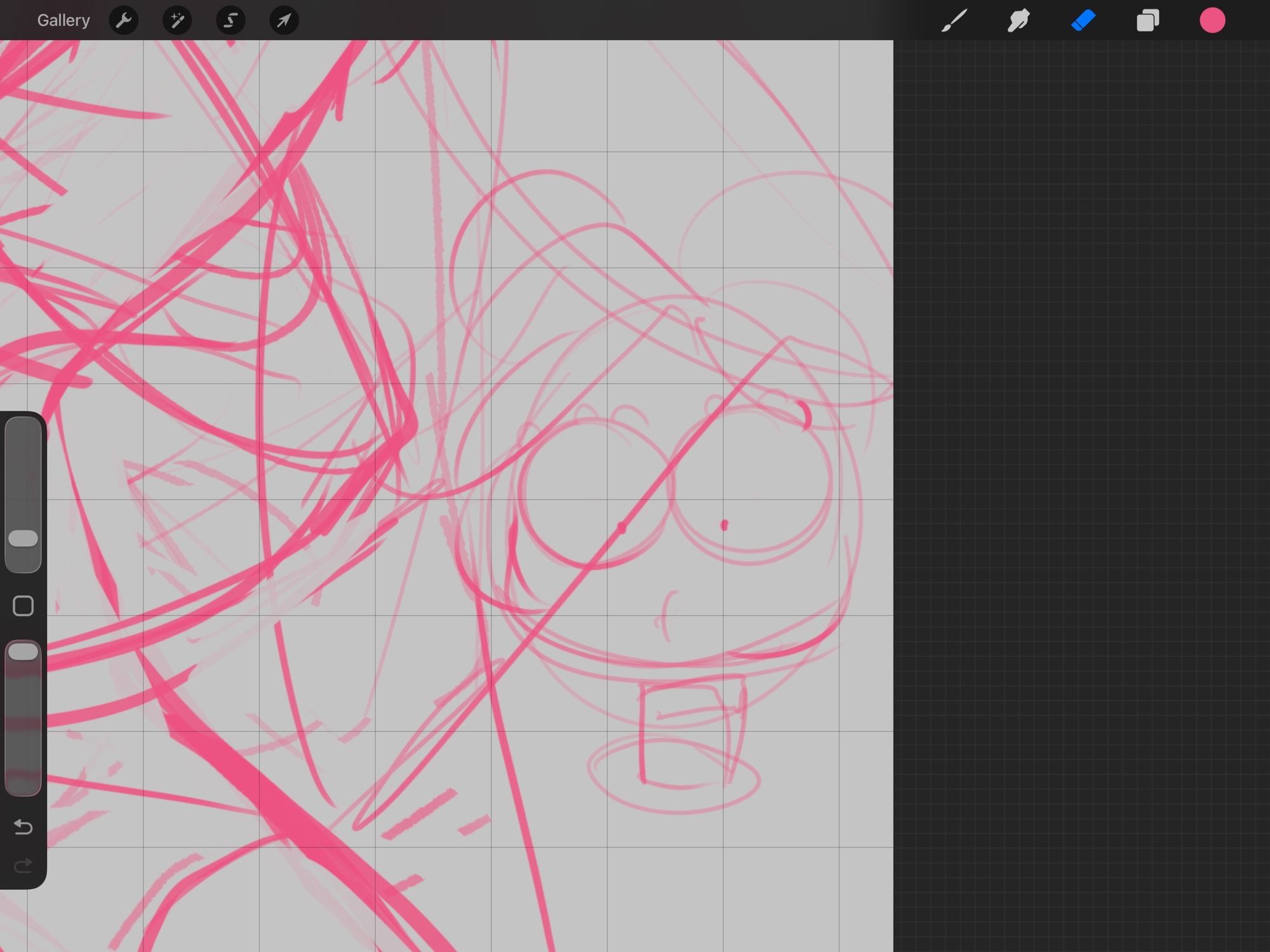
Task: Tap the square modify button on sidebar
Action: coord(23,606)
